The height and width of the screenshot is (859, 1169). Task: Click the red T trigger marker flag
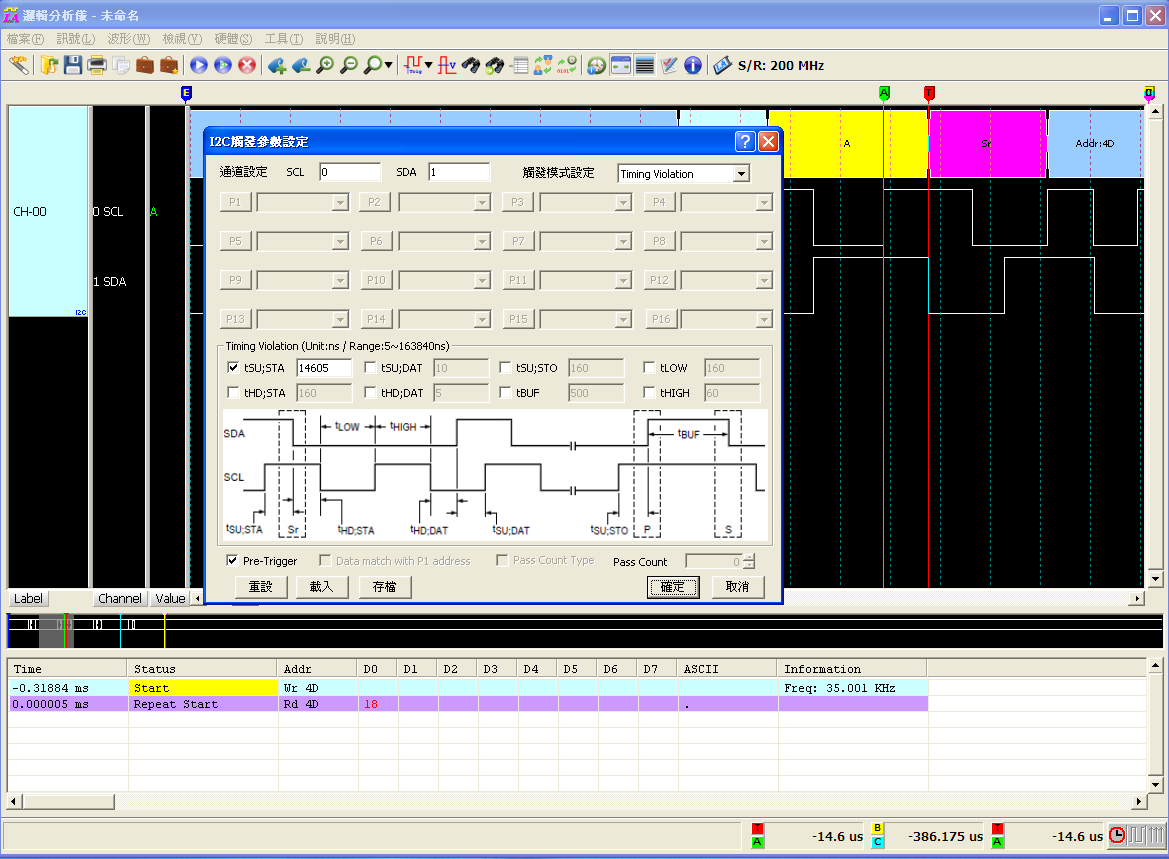[929, 93]
